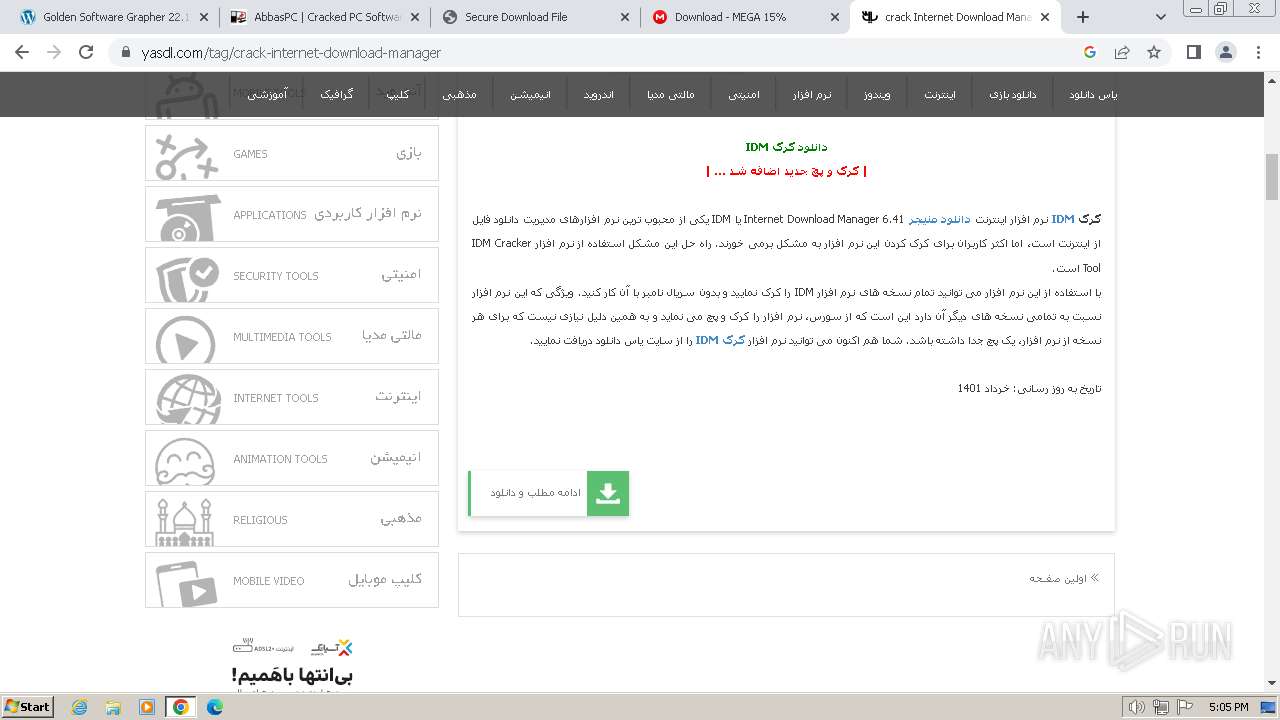Click the green download arrow icon
Image resolution: width=1280 pixels, height=720 pixels.
pyautogui.click(x=607, y=493)
